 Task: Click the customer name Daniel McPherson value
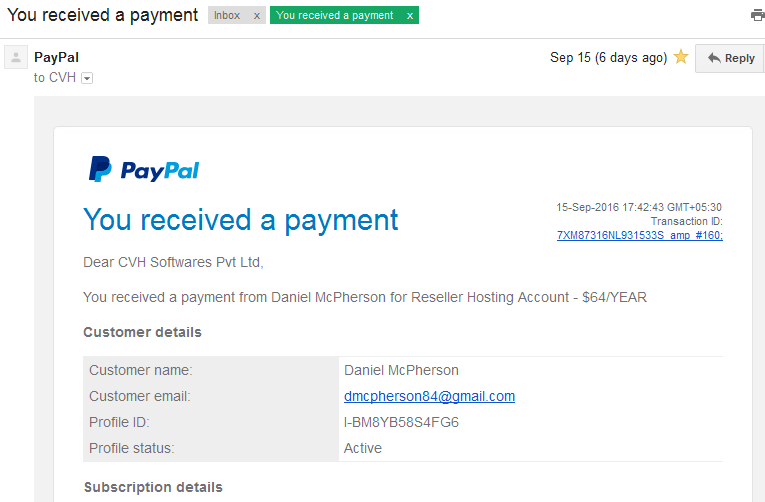tap(401, 370)
